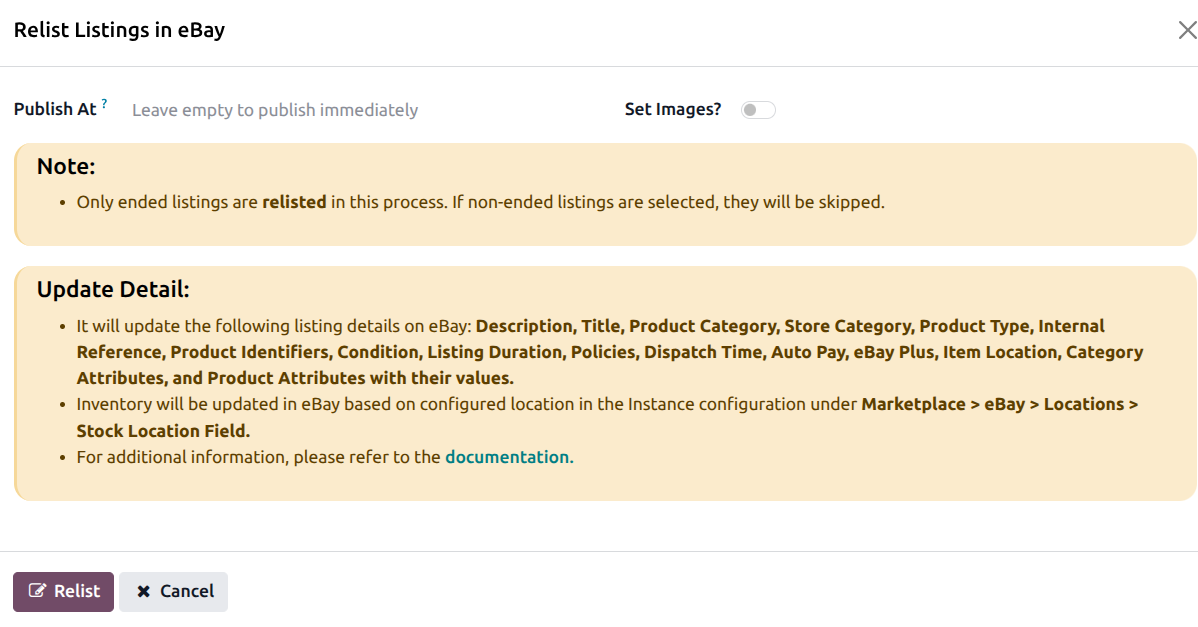Image resolution: width=1198 pixels, height=627 pixels.
Task: Click the Update Detail: heading
Action: tap(113, 289)
